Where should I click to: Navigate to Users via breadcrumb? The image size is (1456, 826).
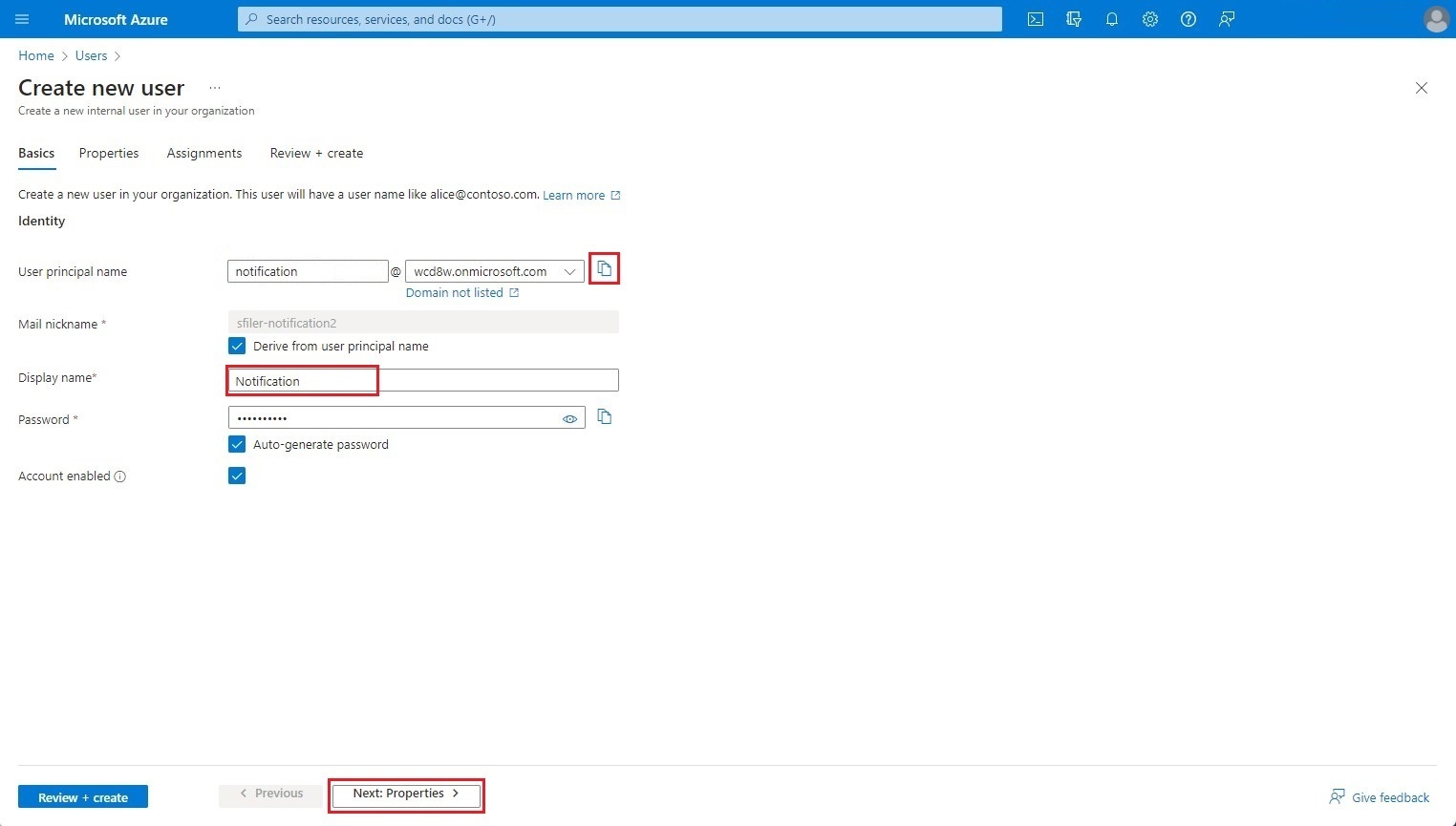[x=91, y=55]
